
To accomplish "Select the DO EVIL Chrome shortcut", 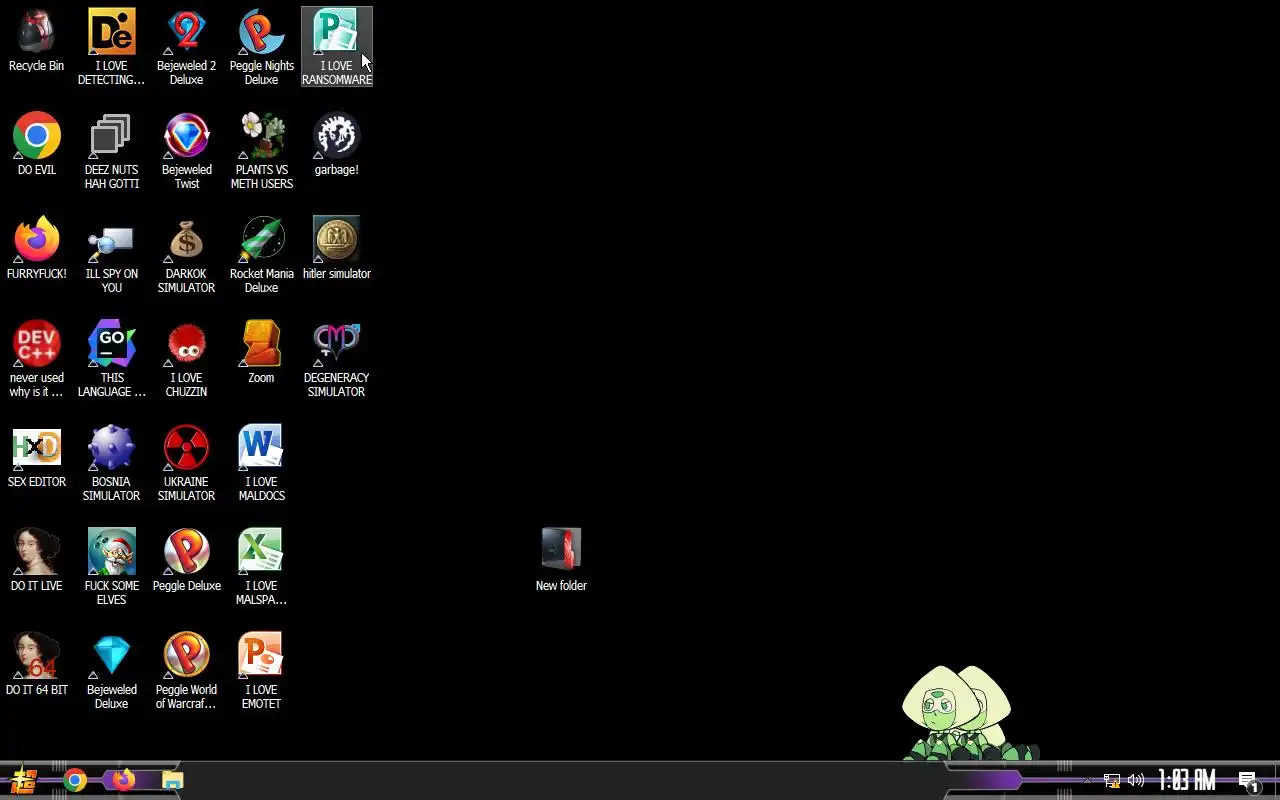I will click(36, 145).
